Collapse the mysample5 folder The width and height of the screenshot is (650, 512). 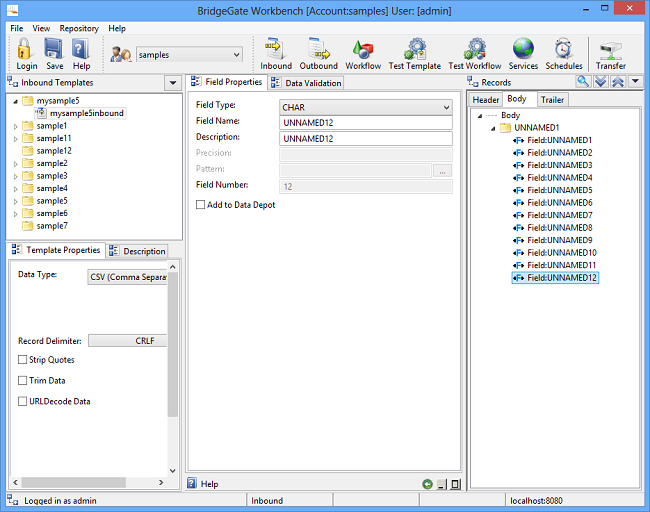click(15, 101)
